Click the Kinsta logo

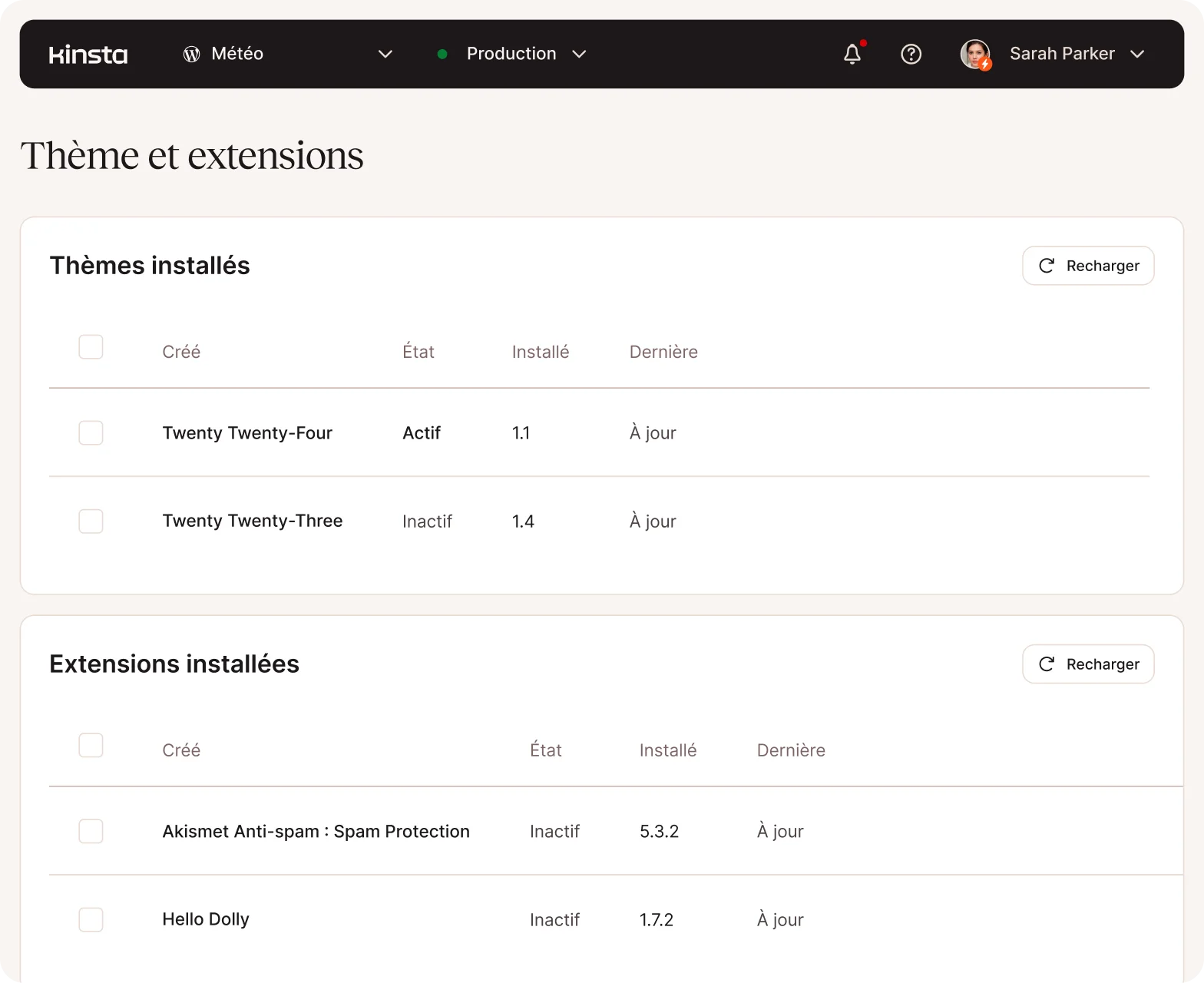[x=88, y=55]
